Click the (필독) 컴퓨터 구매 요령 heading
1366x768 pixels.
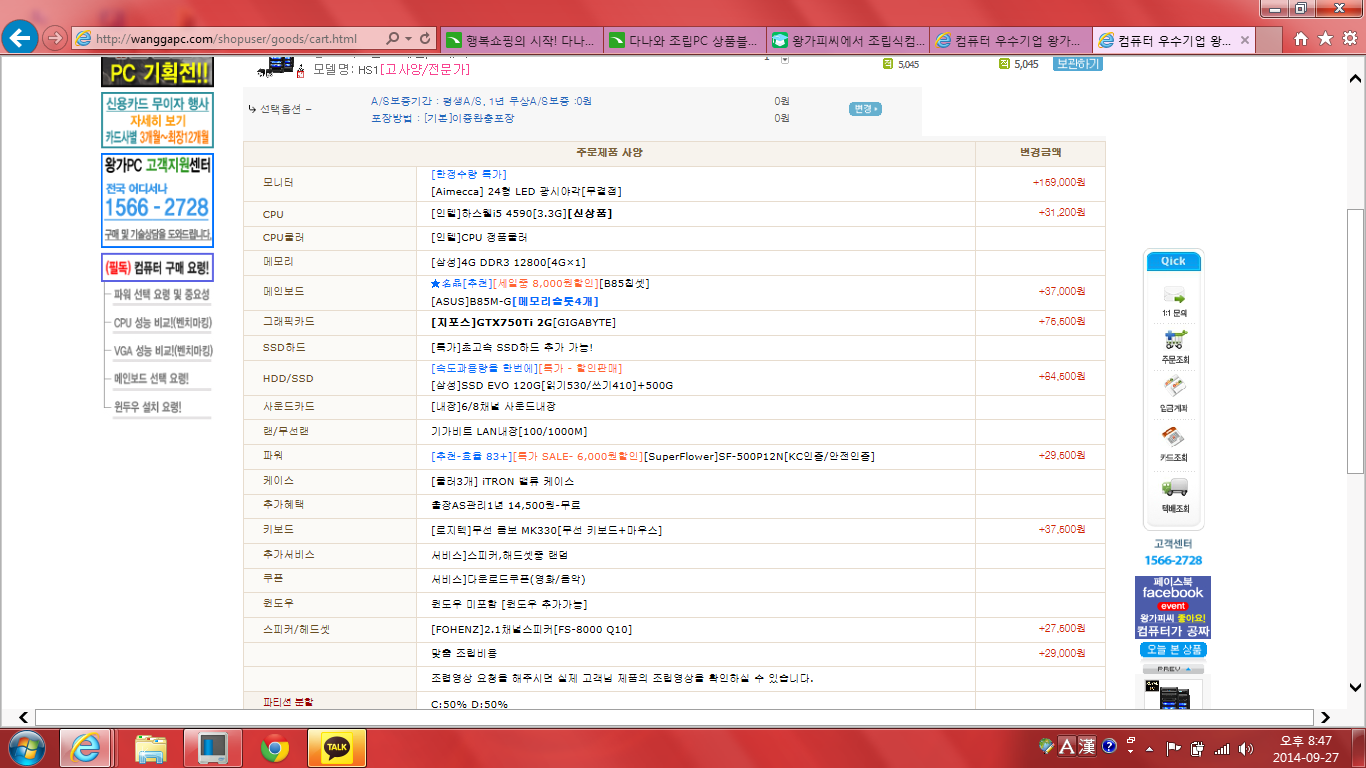tap(157, 267)
